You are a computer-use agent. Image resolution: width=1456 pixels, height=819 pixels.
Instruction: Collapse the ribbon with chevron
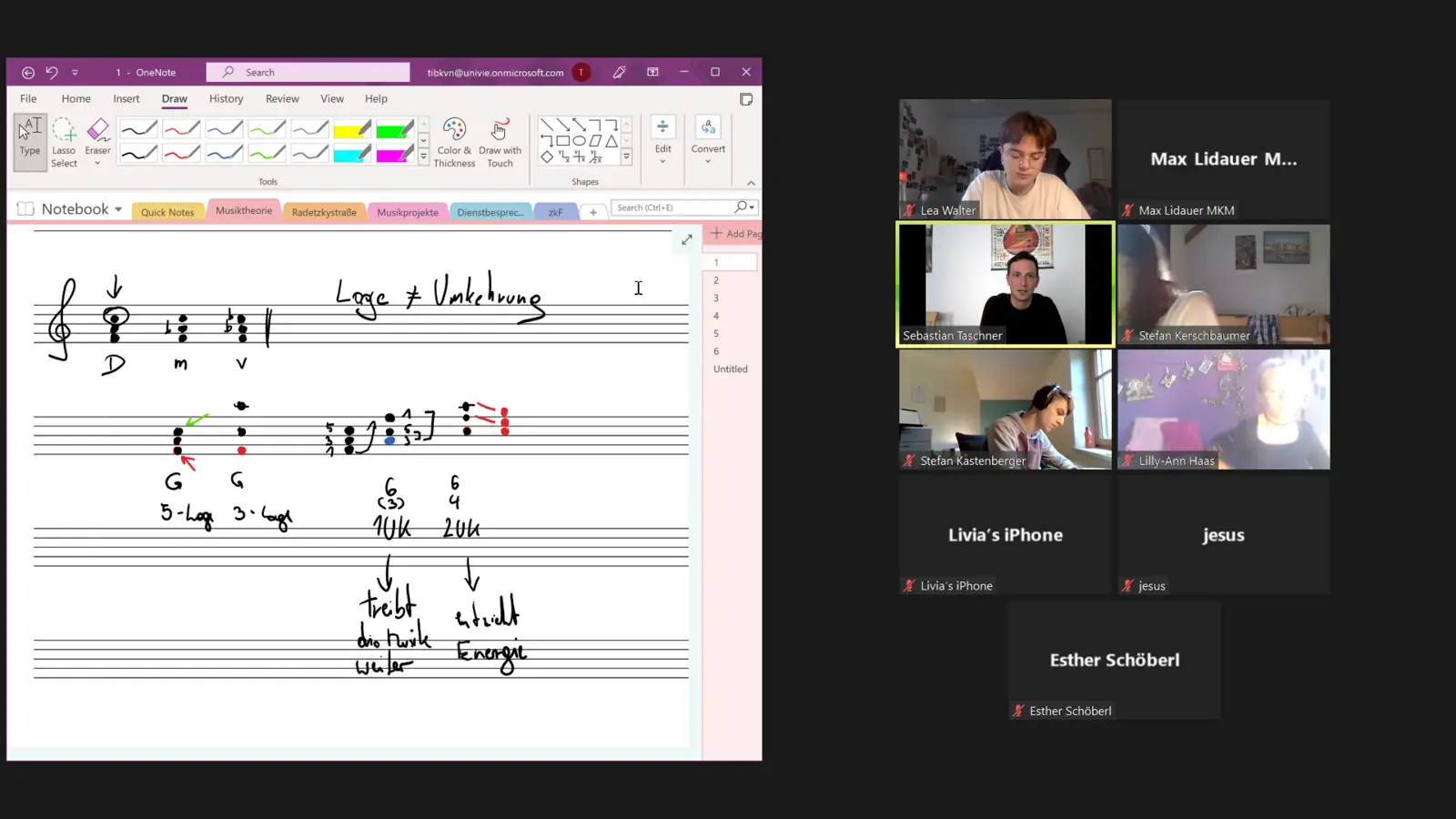coord(751,183)
